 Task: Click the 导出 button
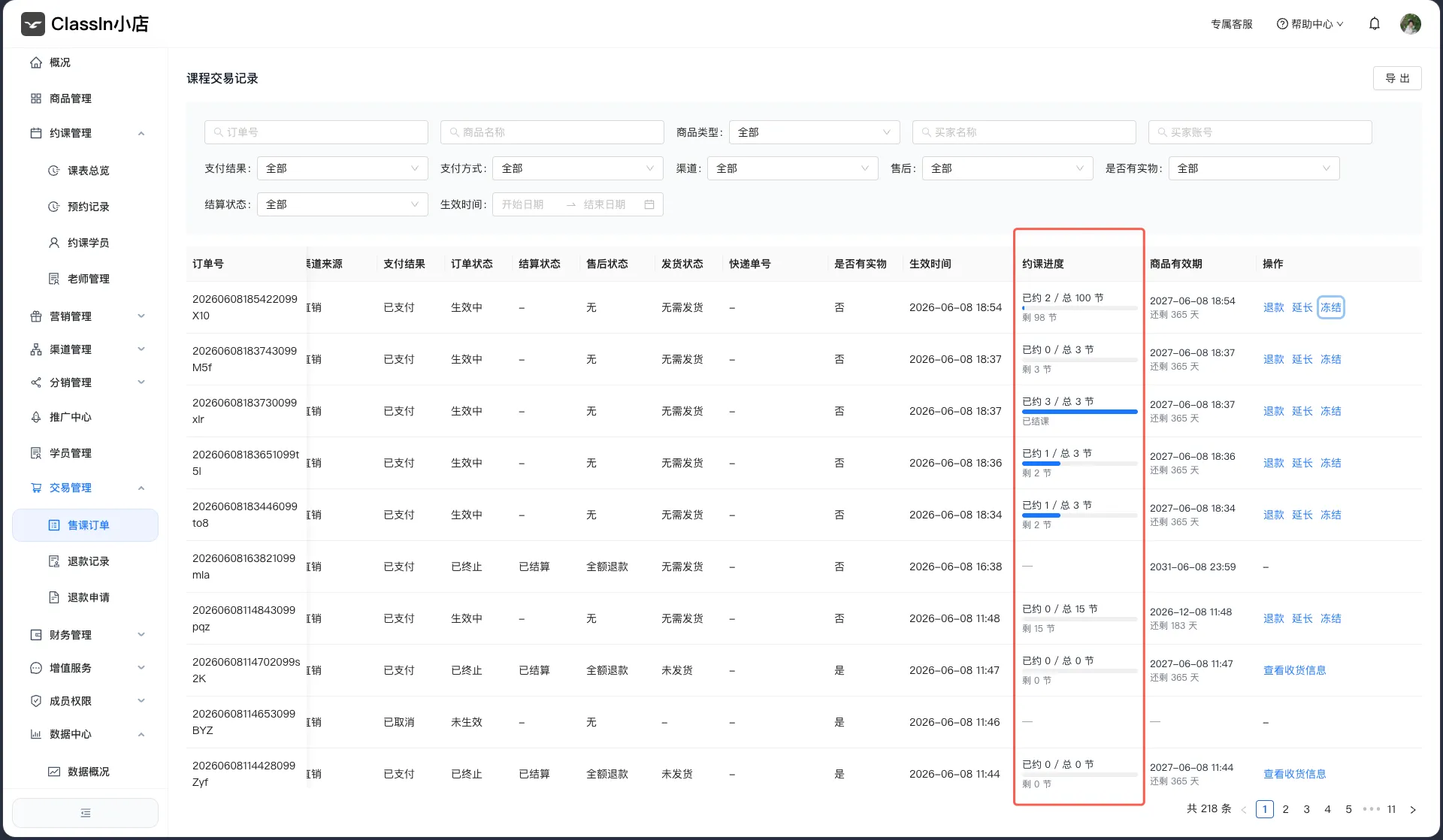1397,78
